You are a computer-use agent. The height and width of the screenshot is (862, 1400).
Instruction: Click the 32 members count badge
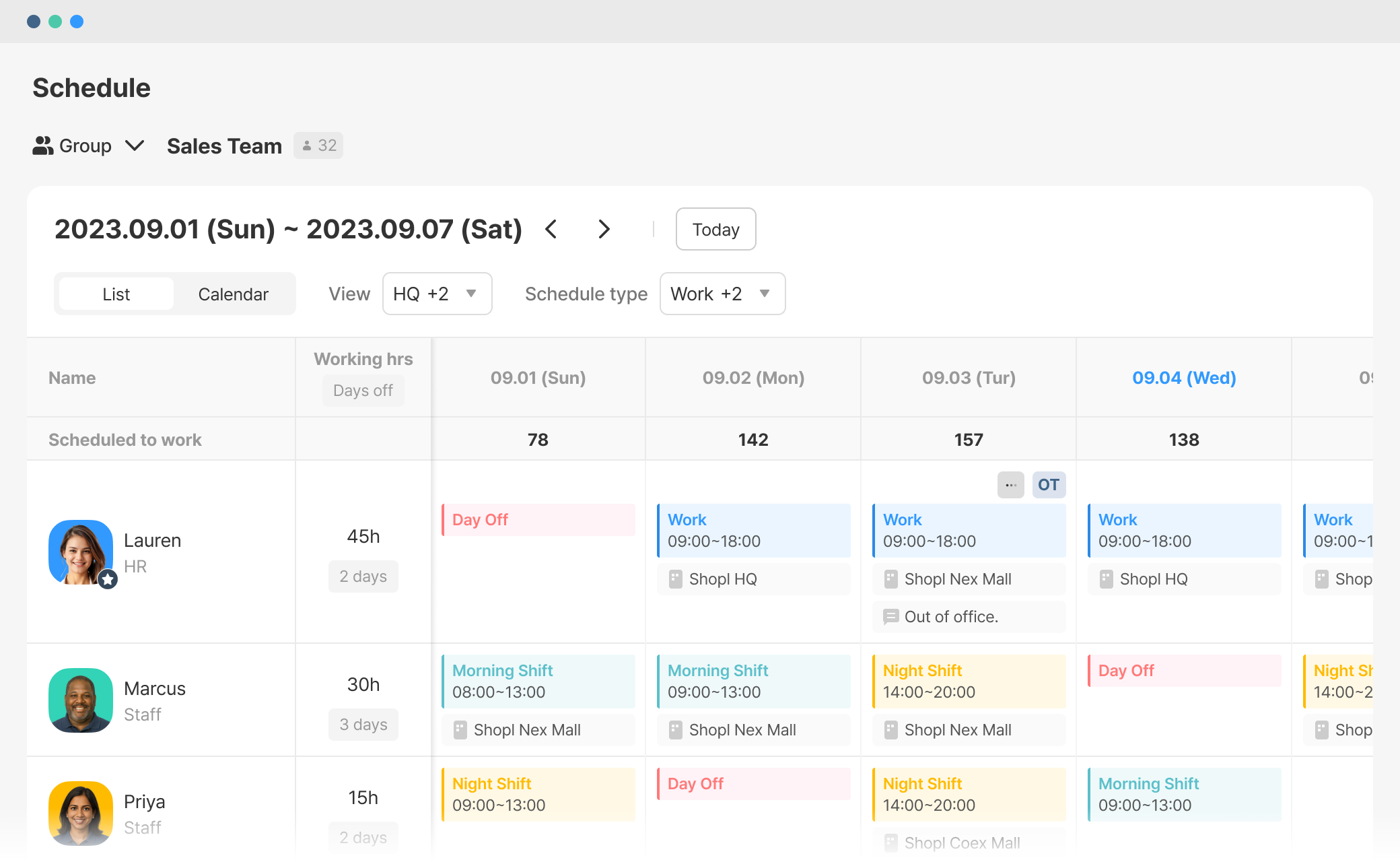pyautogui.click(x=318, y=145)
